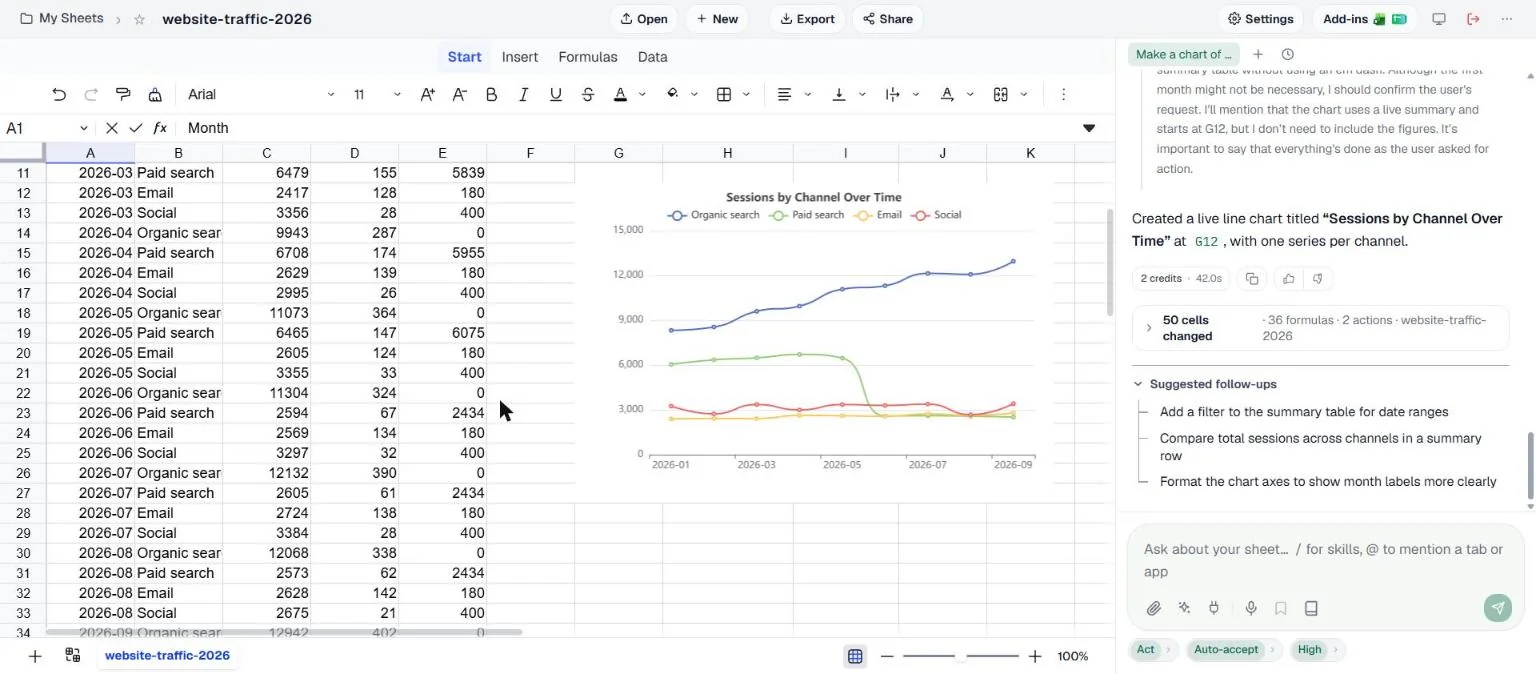
Task: Click the text rotation icon
Action: pyautogui.click(x=946, y=94)
